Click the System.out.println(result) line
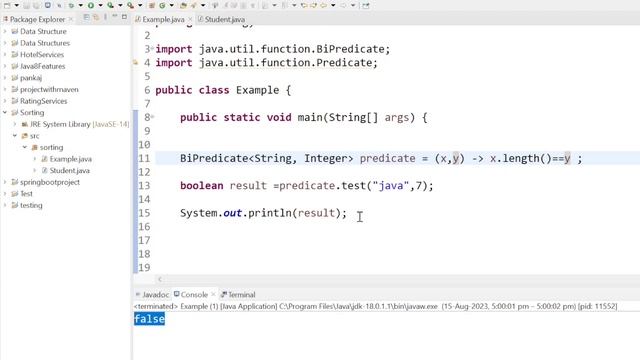The height and width of the screenshot is (360, 640). click(263, 213)
